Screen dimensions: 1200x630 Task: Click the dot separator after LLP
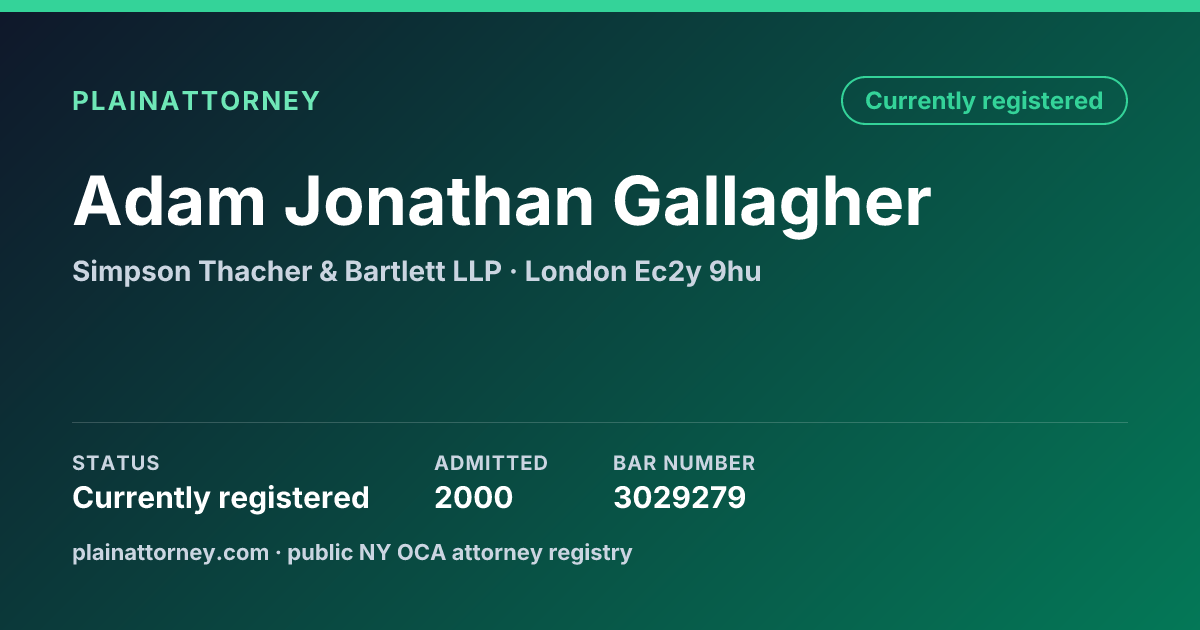pos(513,271)
